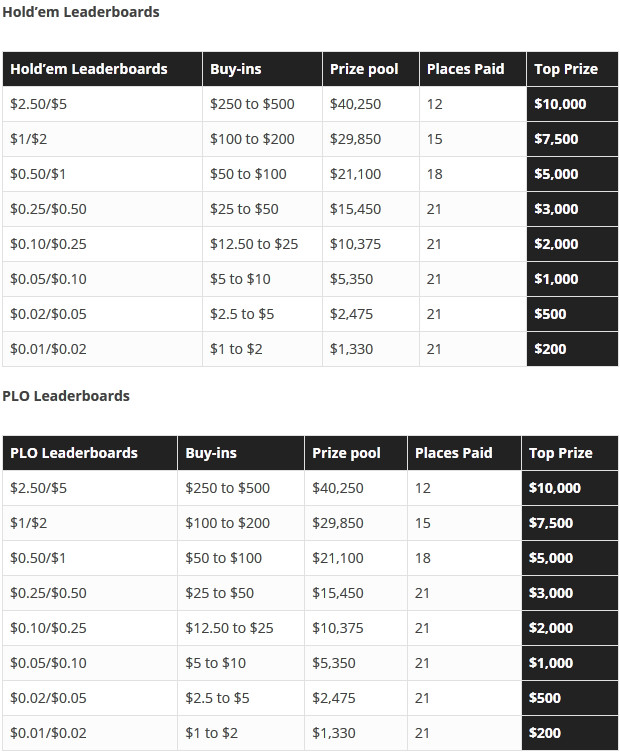This screenshot has height=754, width=620.
Task: Select the Hold'em $10,000 top prize cell
Action: (572, 104)
